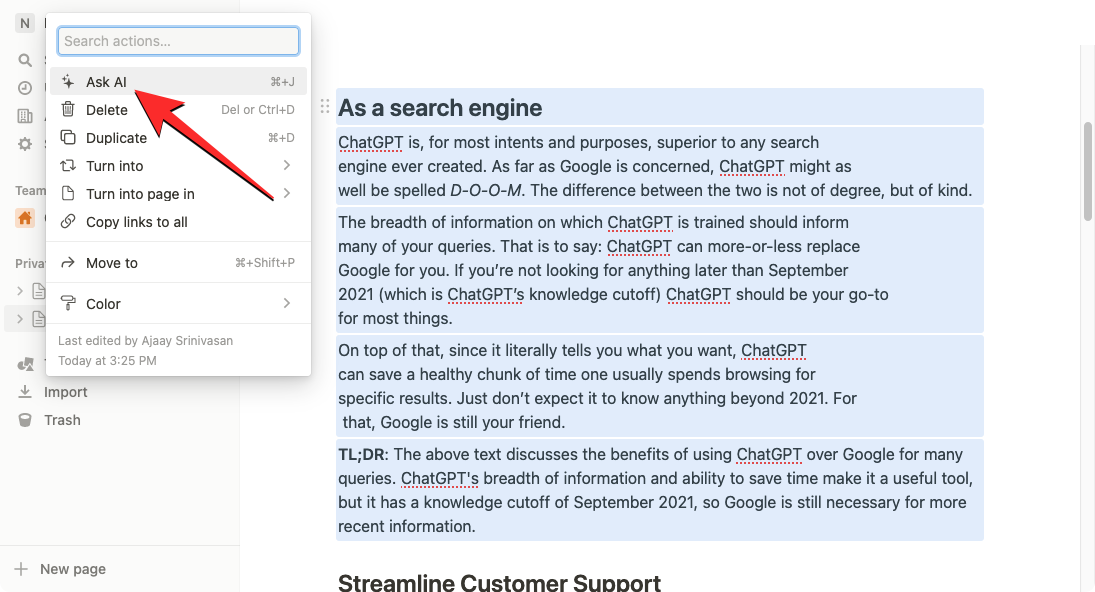Select Turn into page in menu entry
1095x592 pixels.
coord(140,194)
